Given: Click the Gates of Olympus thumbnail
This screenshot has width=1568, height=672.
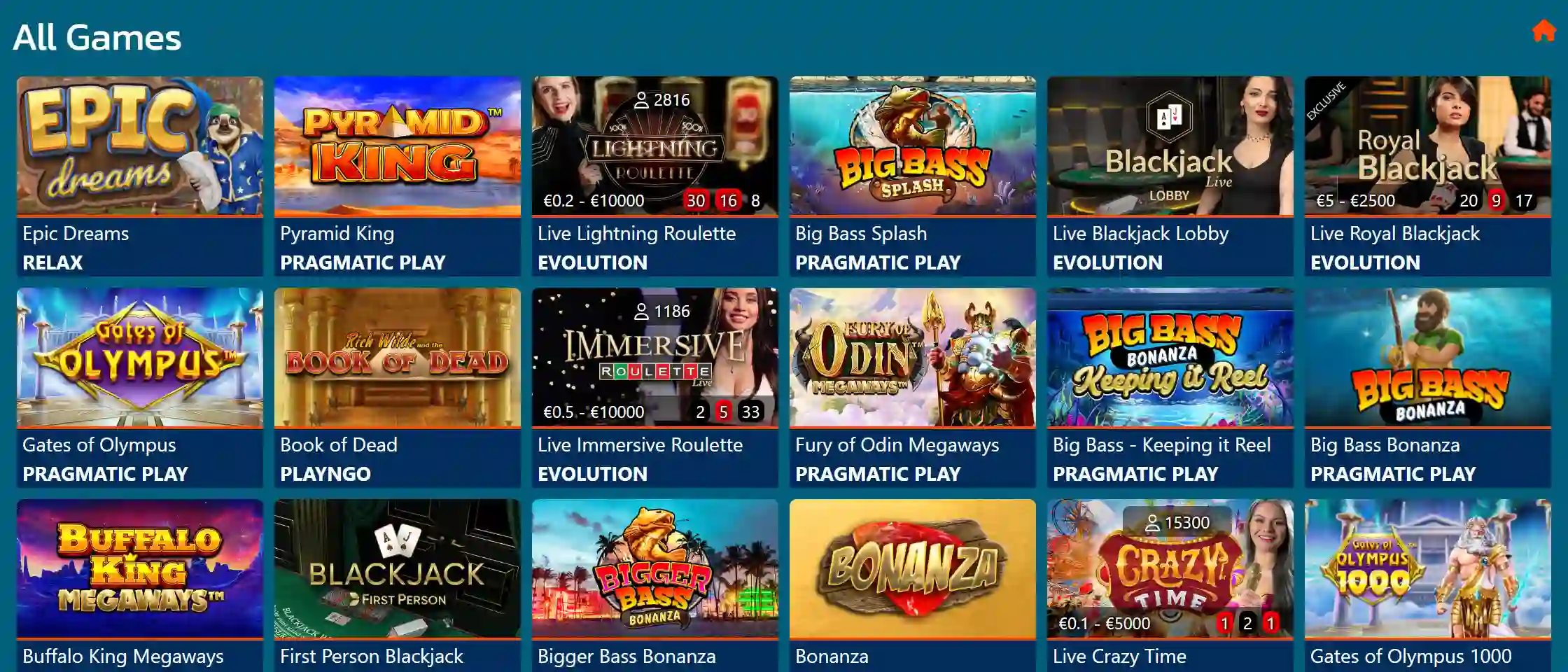Looking at the screenshot, I should point(140,357).
